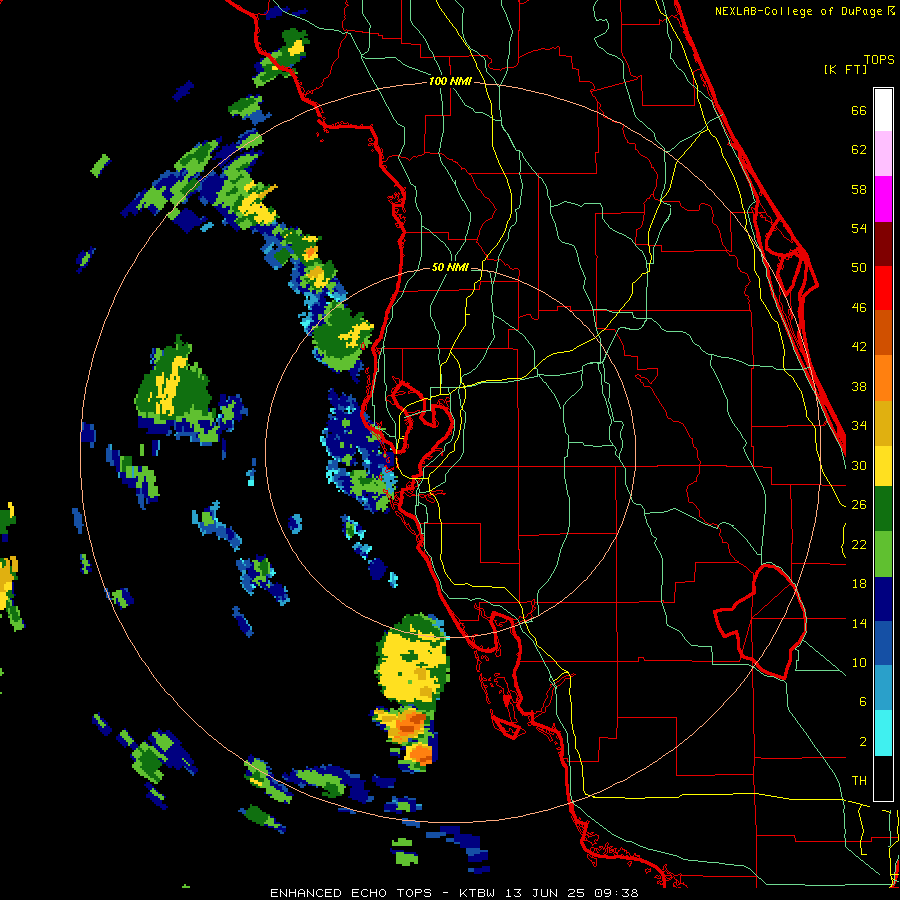Click the 18 legend value
900x900 pixels.
(859, 584)
